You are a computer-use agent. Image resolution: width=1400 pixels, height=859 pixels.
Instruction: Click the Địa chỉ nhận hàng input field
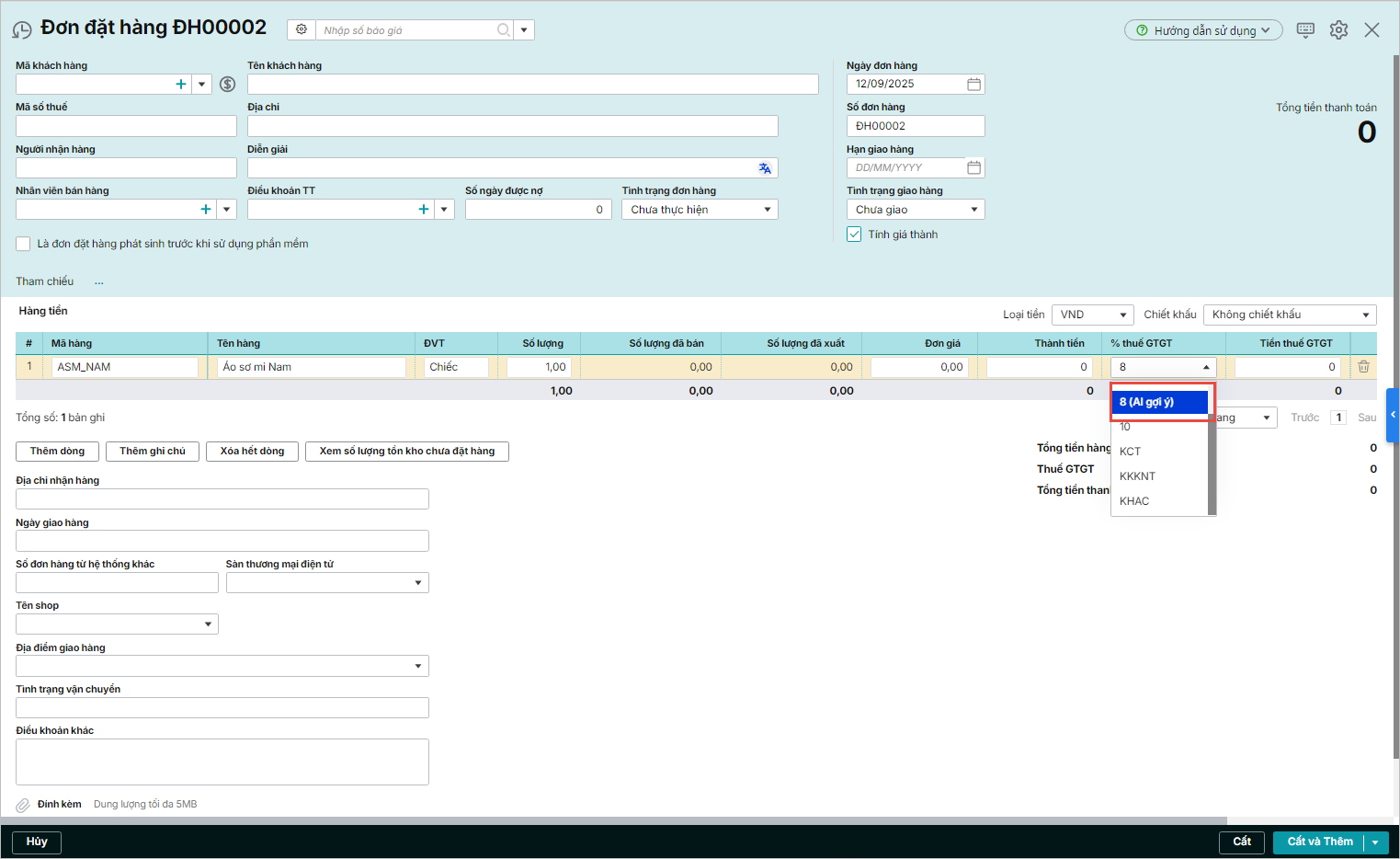point(222,499)
